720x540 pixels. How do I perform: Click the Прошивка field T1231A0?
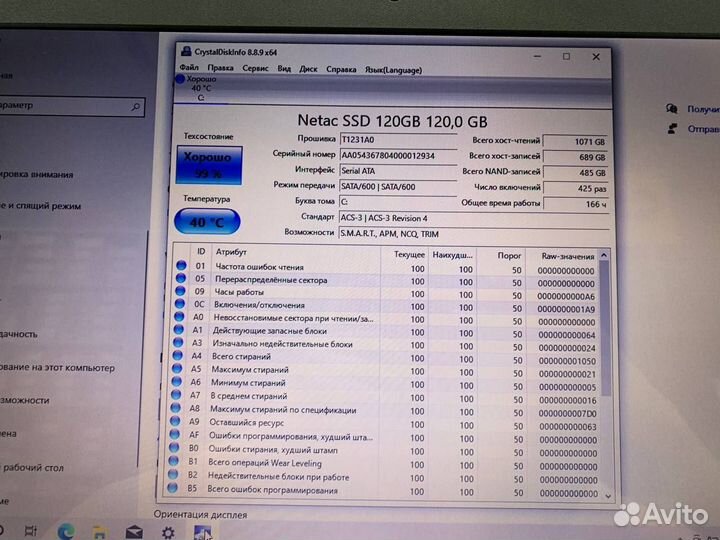click(x=398, y=140)
